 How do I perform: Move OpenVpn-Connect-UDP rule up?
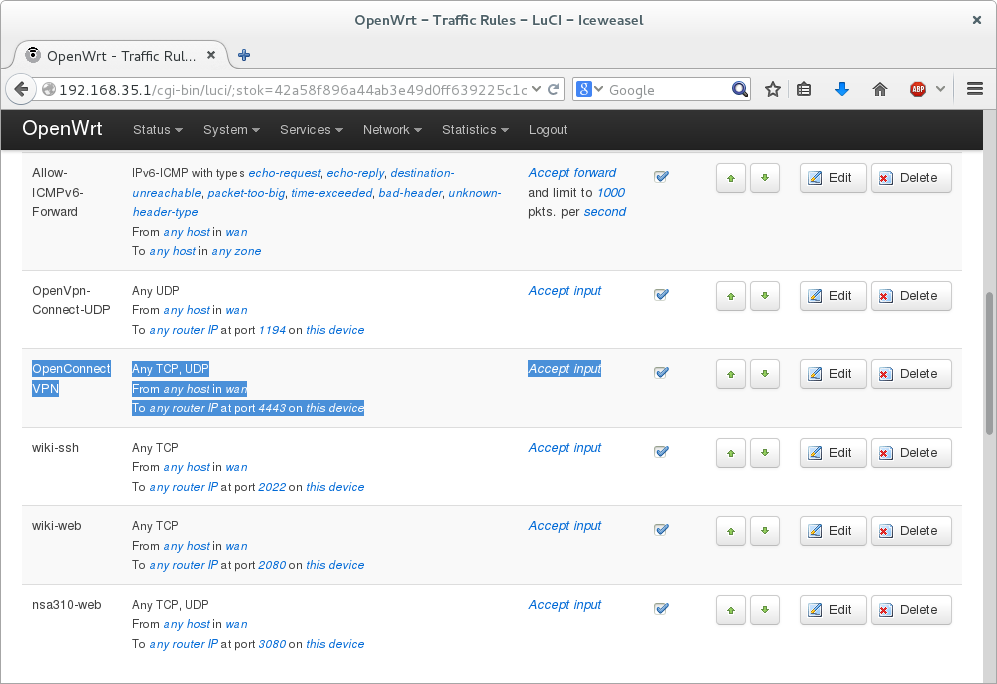(731, 296)
